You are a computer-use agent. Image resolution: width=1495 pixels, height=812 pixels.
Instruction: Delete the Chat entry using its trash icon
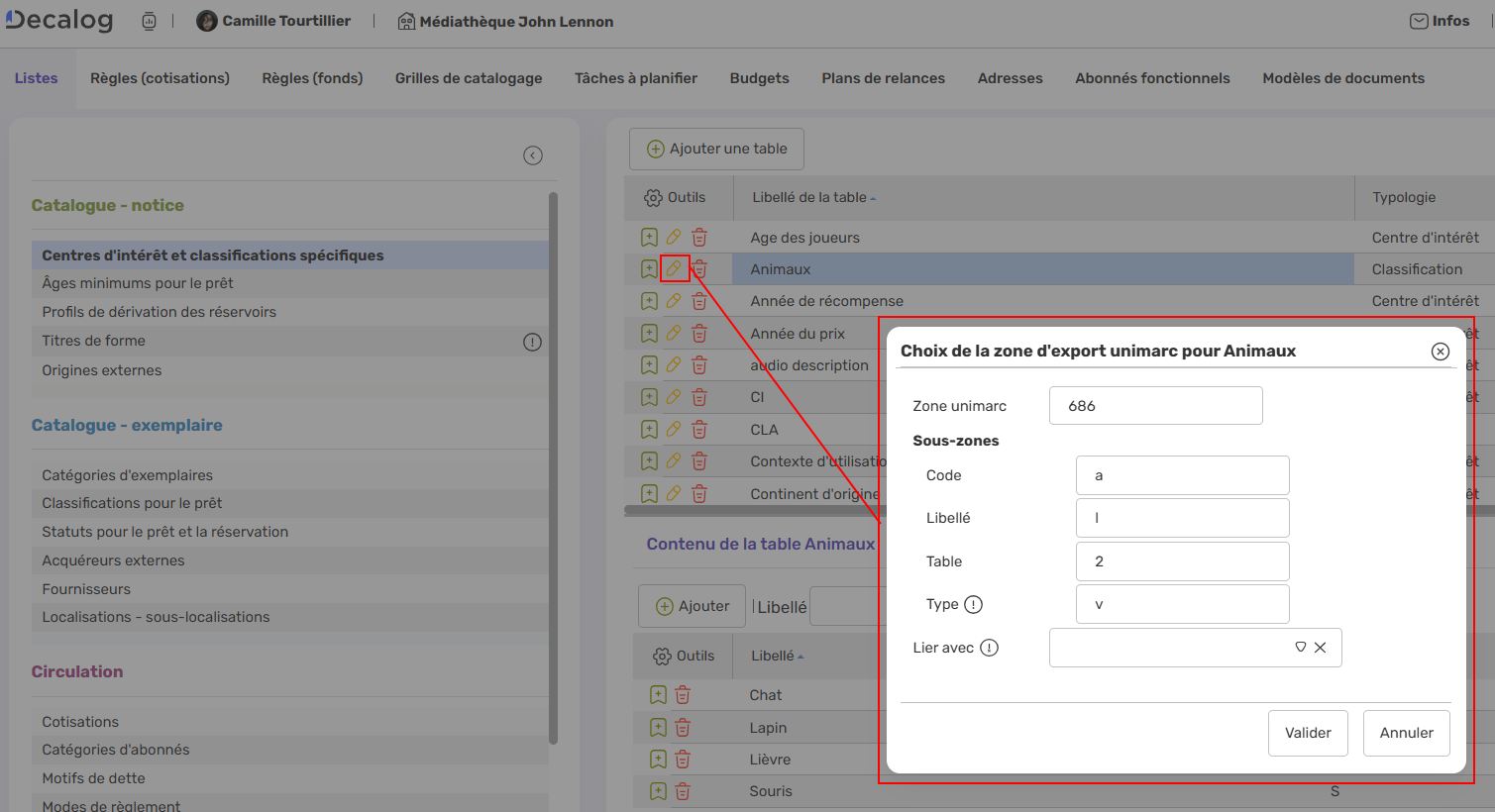683,694
